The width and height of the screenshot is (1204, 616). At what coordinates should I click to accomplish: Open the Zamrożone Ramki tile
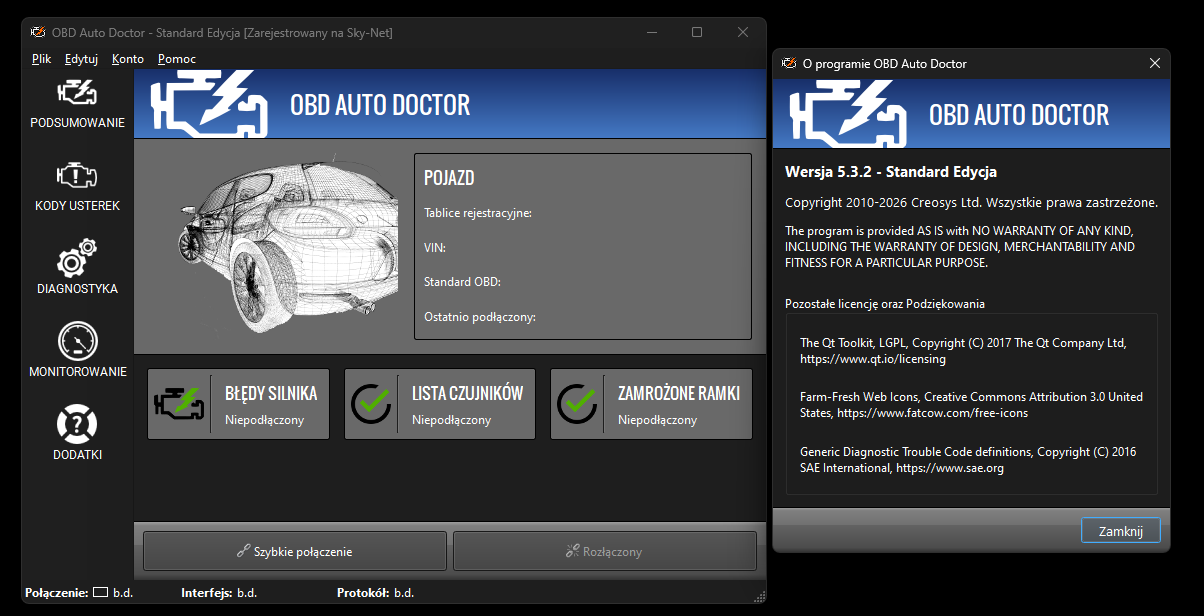click(651, 404)
